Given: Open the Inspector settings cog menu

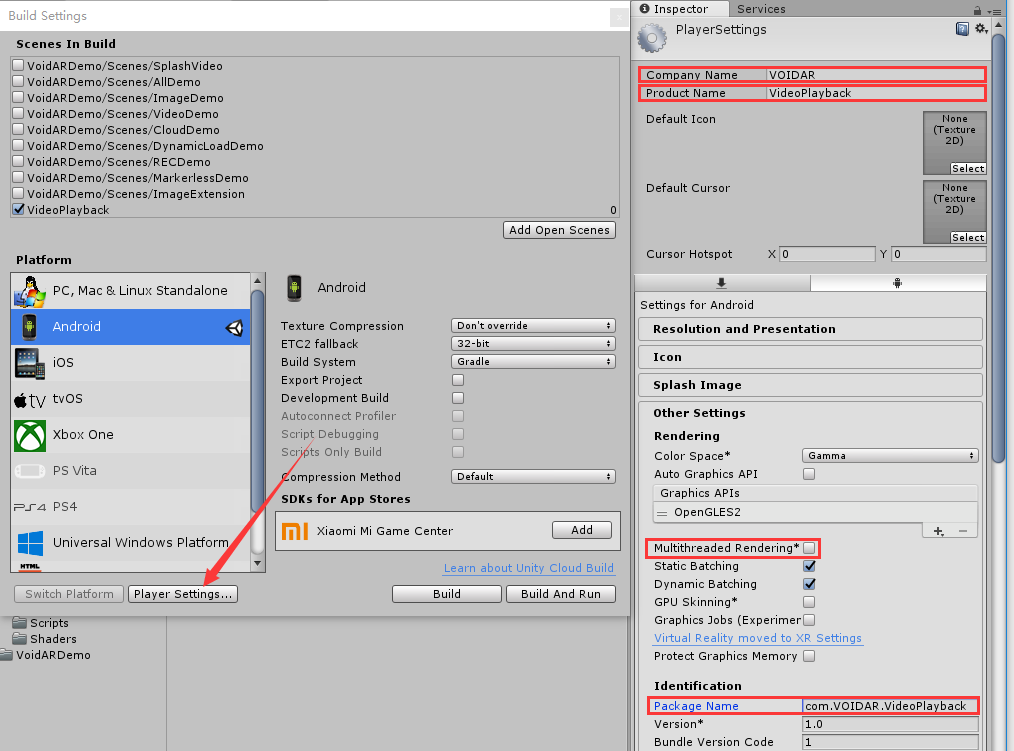Looking at the screenshot, I should [x=981, y=28].
